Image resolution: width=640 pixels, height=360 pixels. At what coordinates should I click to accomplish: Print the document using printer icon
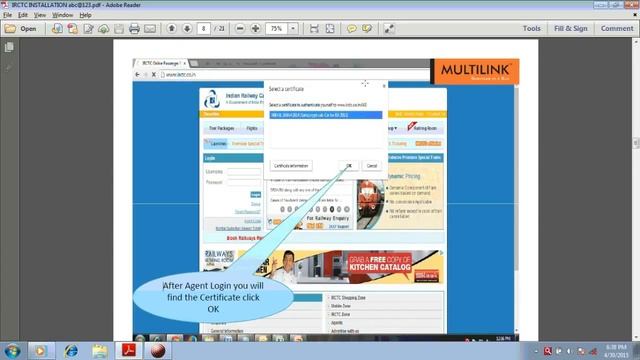click(134, 29)
